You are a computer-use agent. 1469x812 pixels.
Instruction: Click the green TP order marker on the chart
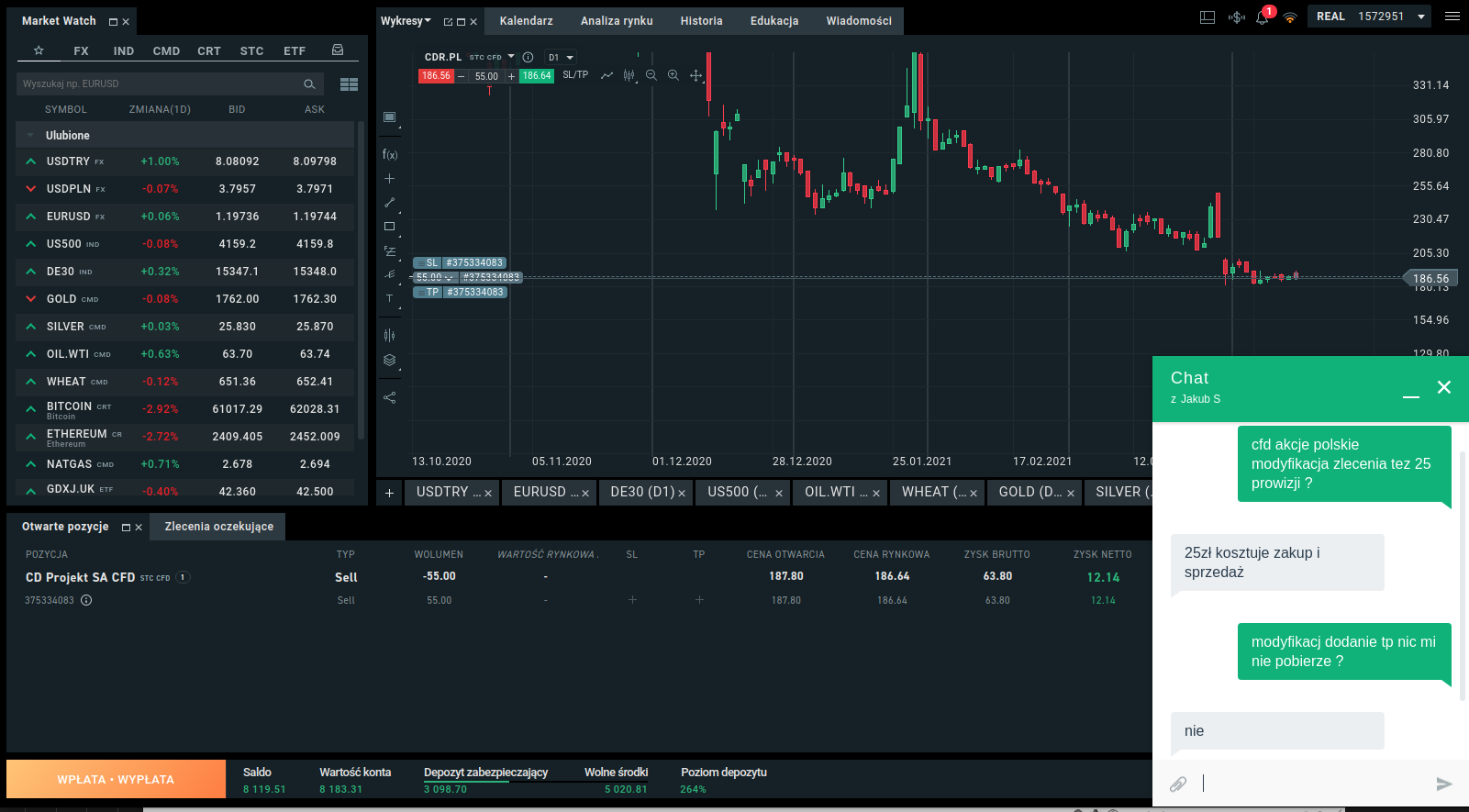461,293
